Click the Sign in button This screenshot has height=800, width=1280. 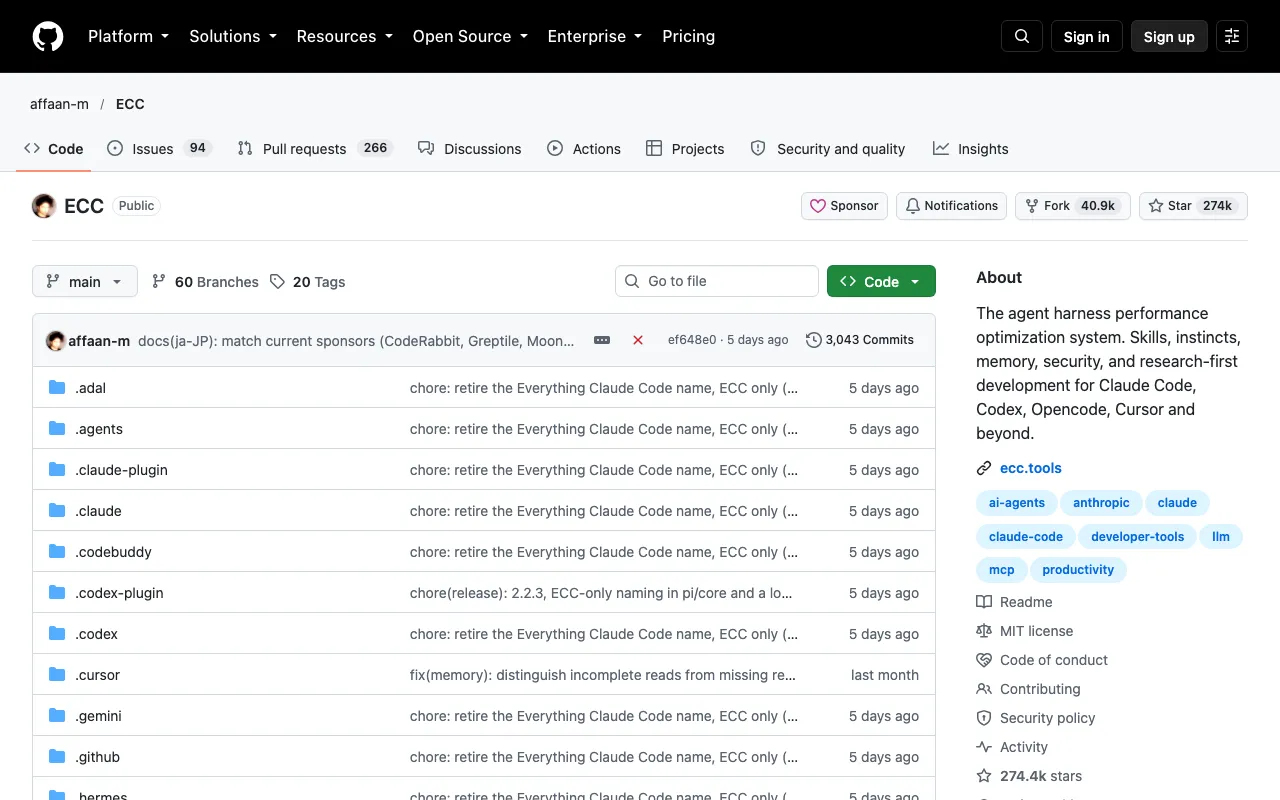1087,36
